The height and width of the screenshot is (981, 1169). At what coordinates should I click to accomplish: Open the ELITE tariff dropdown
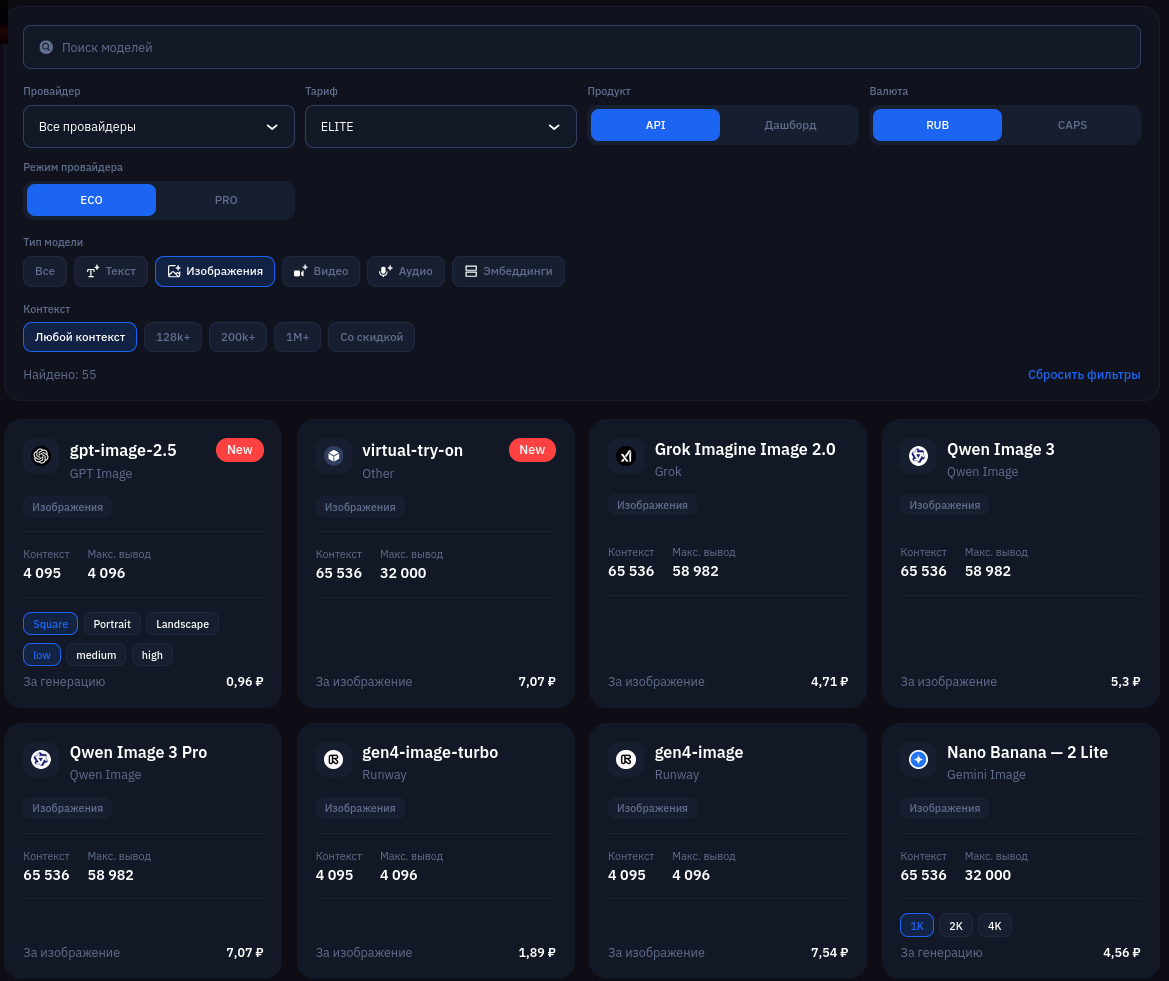pos(441,127)
